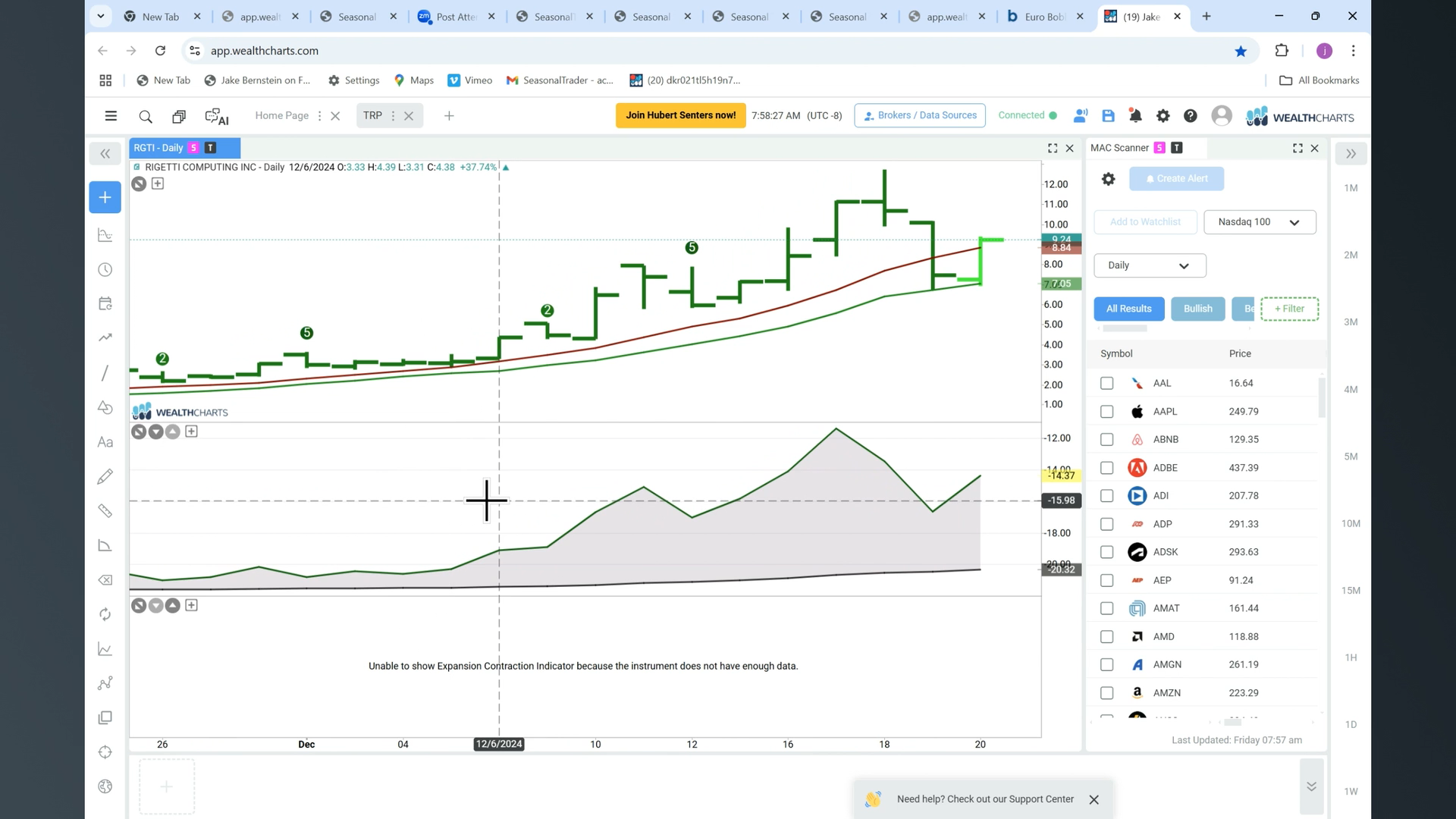This screenshot has height=819, width=1456.
Task: Check the ABNB checkbox
Action: click(x=1106, y=440)
